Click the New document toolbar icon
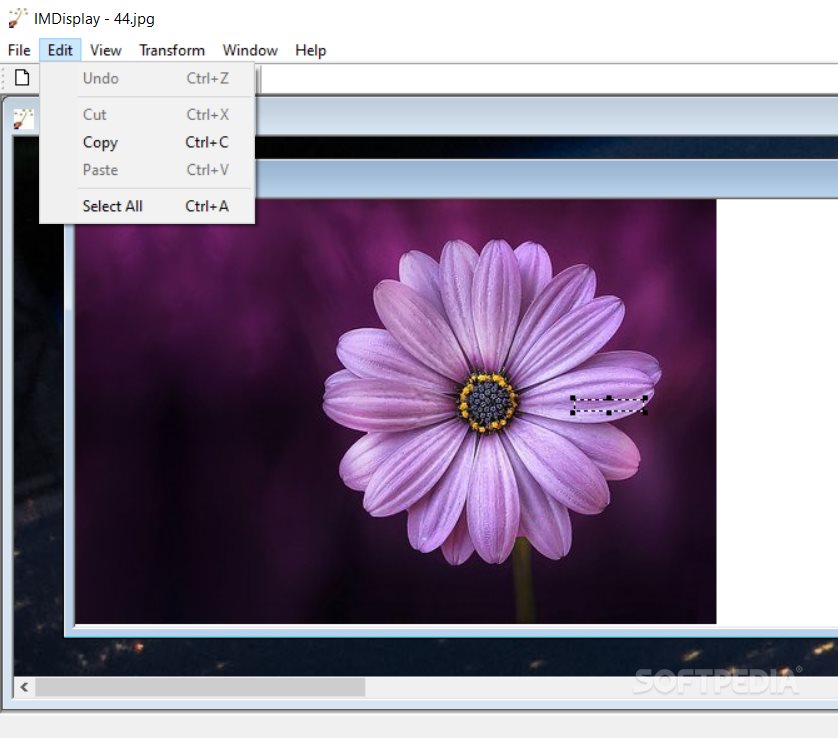Screen dimensions: 838x738 [22, 78]
